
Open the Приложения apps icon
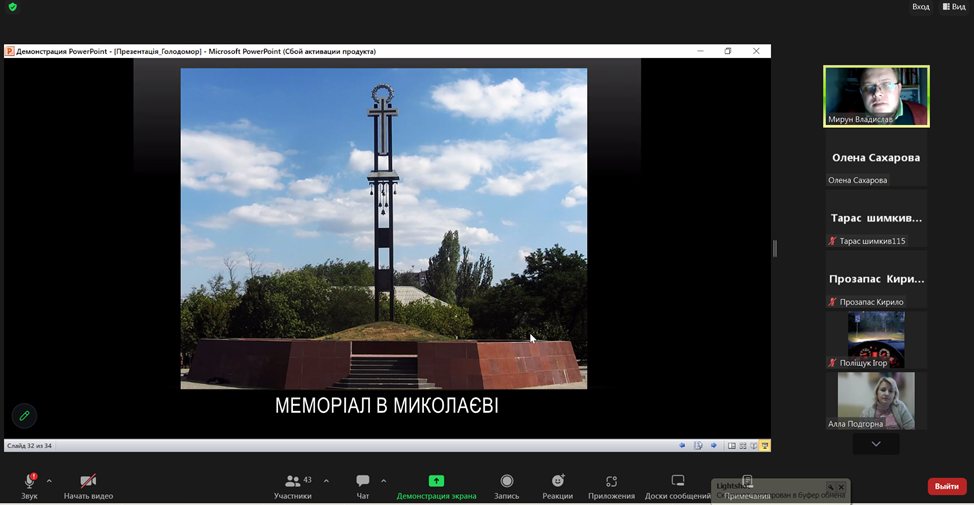point(611,481)
